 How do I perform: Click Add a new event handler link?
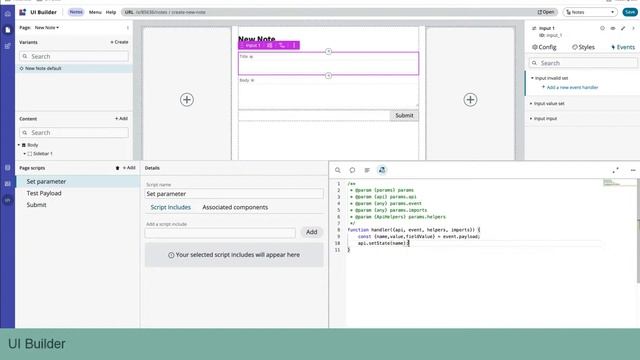pos(572,87)
